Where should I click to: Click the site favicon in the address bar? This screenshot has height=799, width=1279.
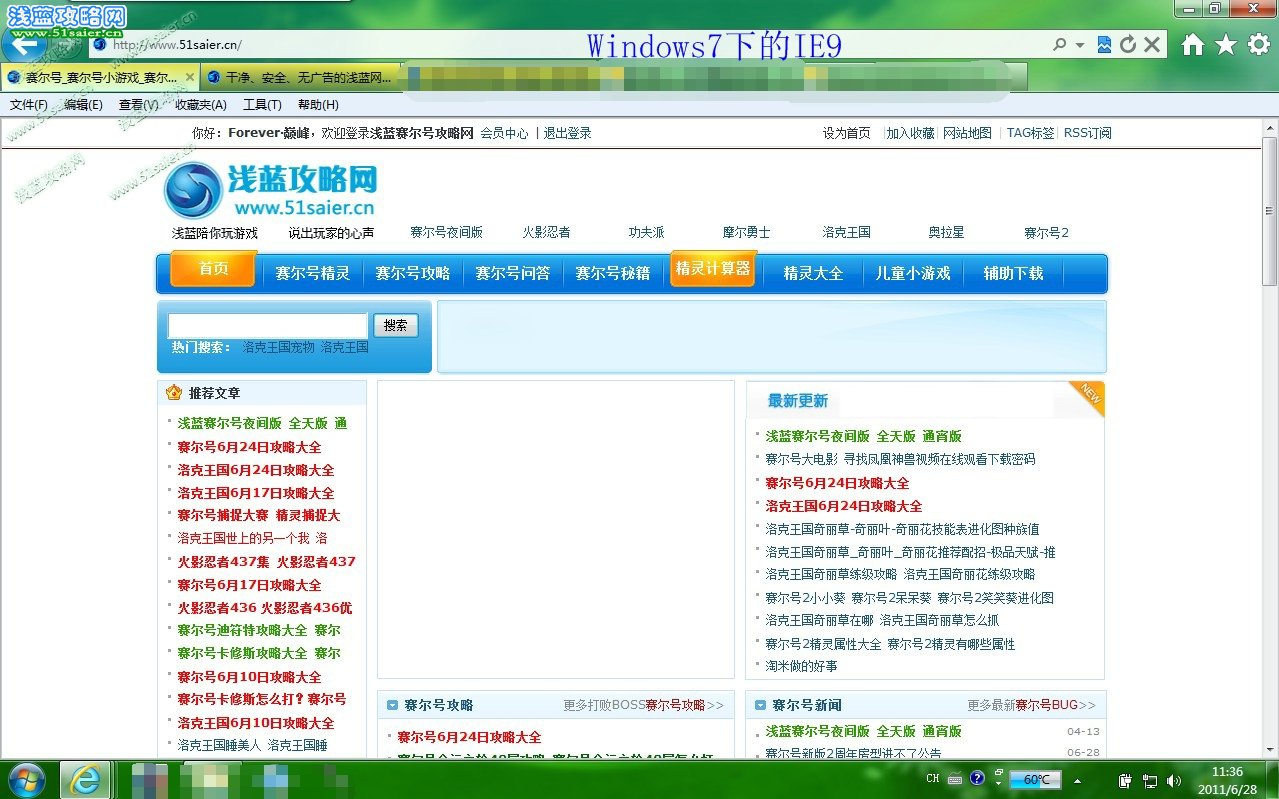[98, 44]
